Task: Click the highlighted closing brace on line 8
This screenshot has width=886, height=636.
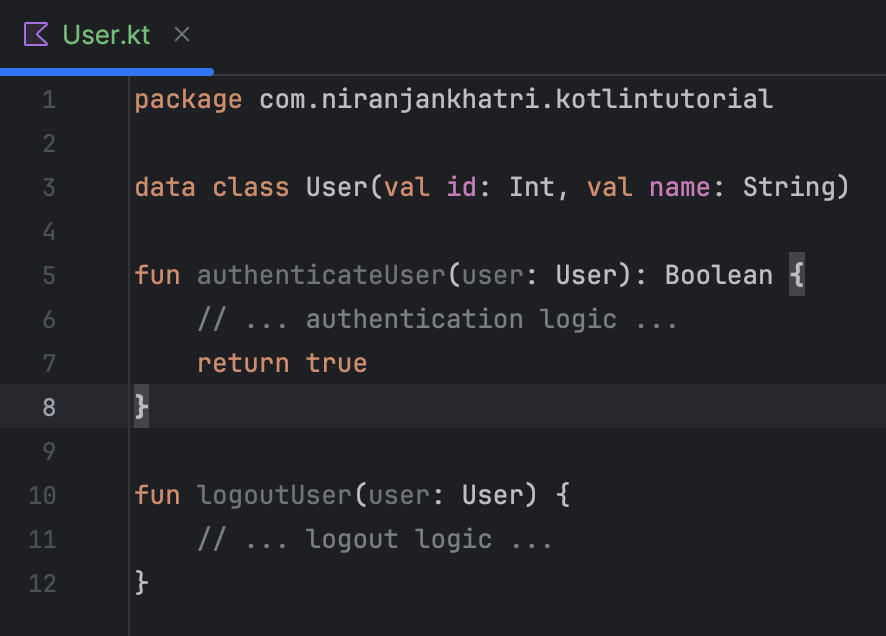Action: coord(141,407)
